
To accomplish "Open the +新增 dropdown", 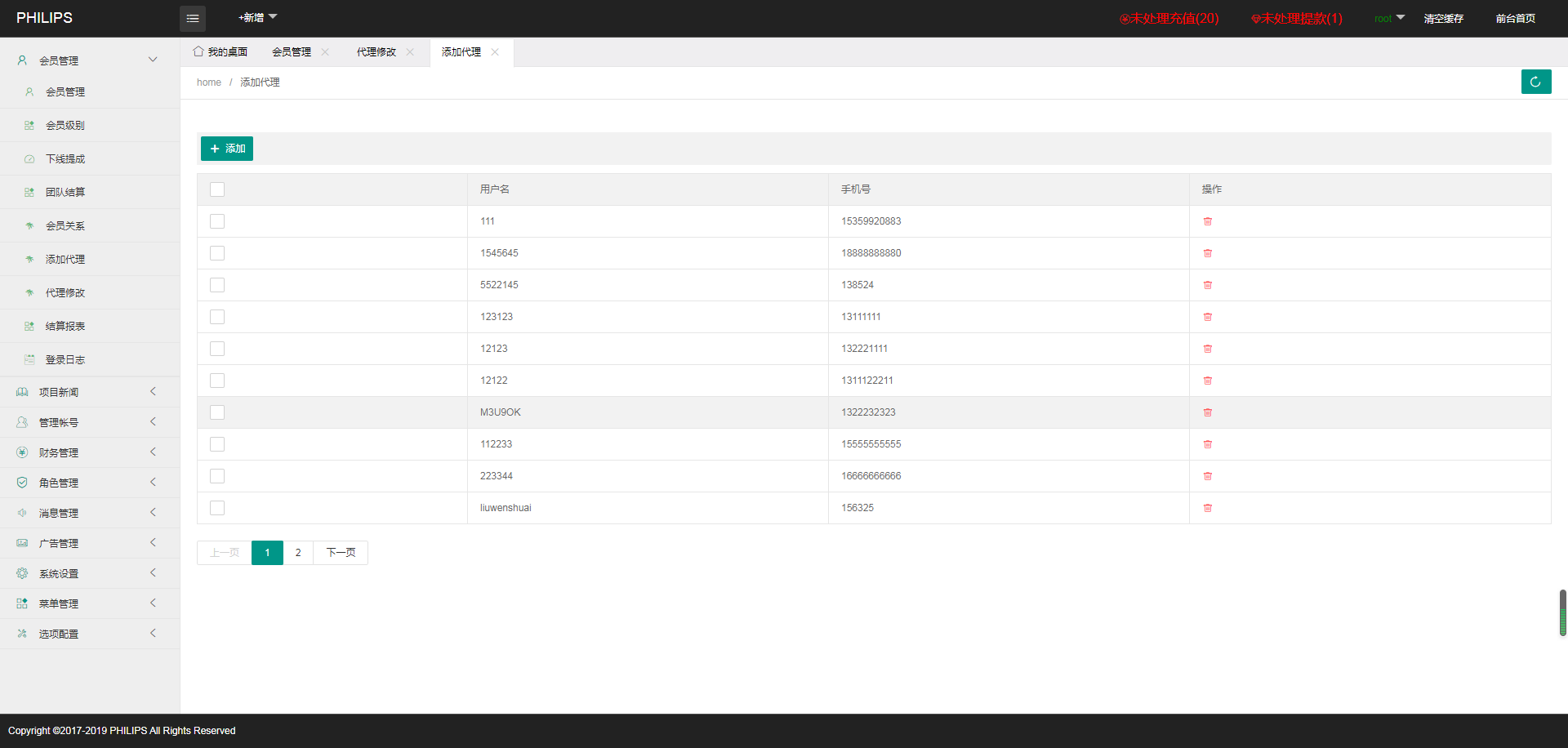I will 257,17.
